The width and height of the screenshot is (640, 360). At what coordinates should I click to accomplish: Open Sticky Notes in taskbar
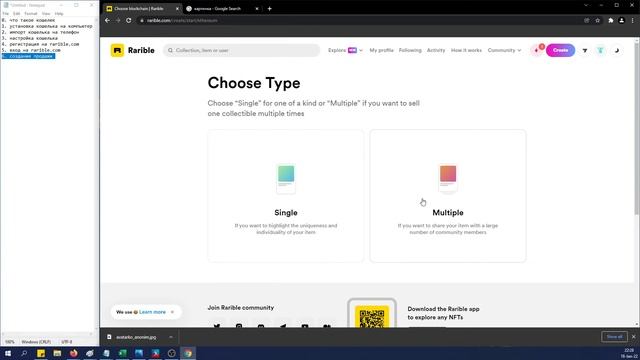pos(41,353)
